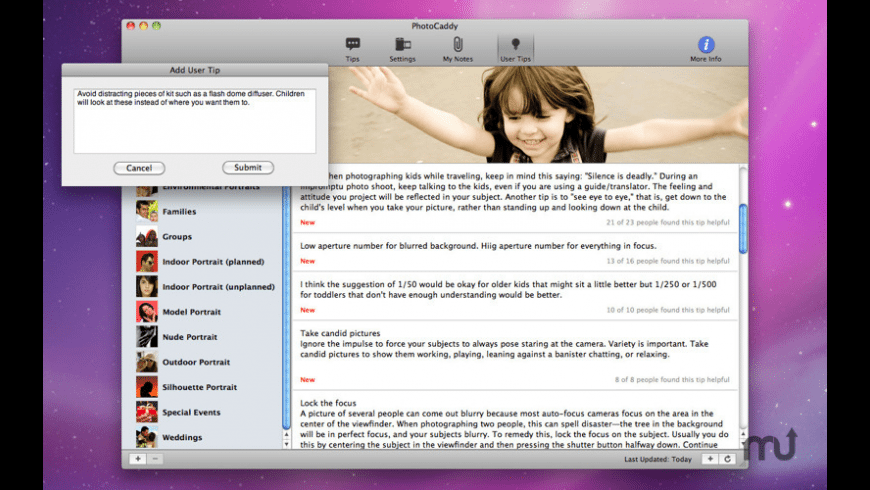
Task: Click the Last Updated: Today status text
Action: click(658, 459)
